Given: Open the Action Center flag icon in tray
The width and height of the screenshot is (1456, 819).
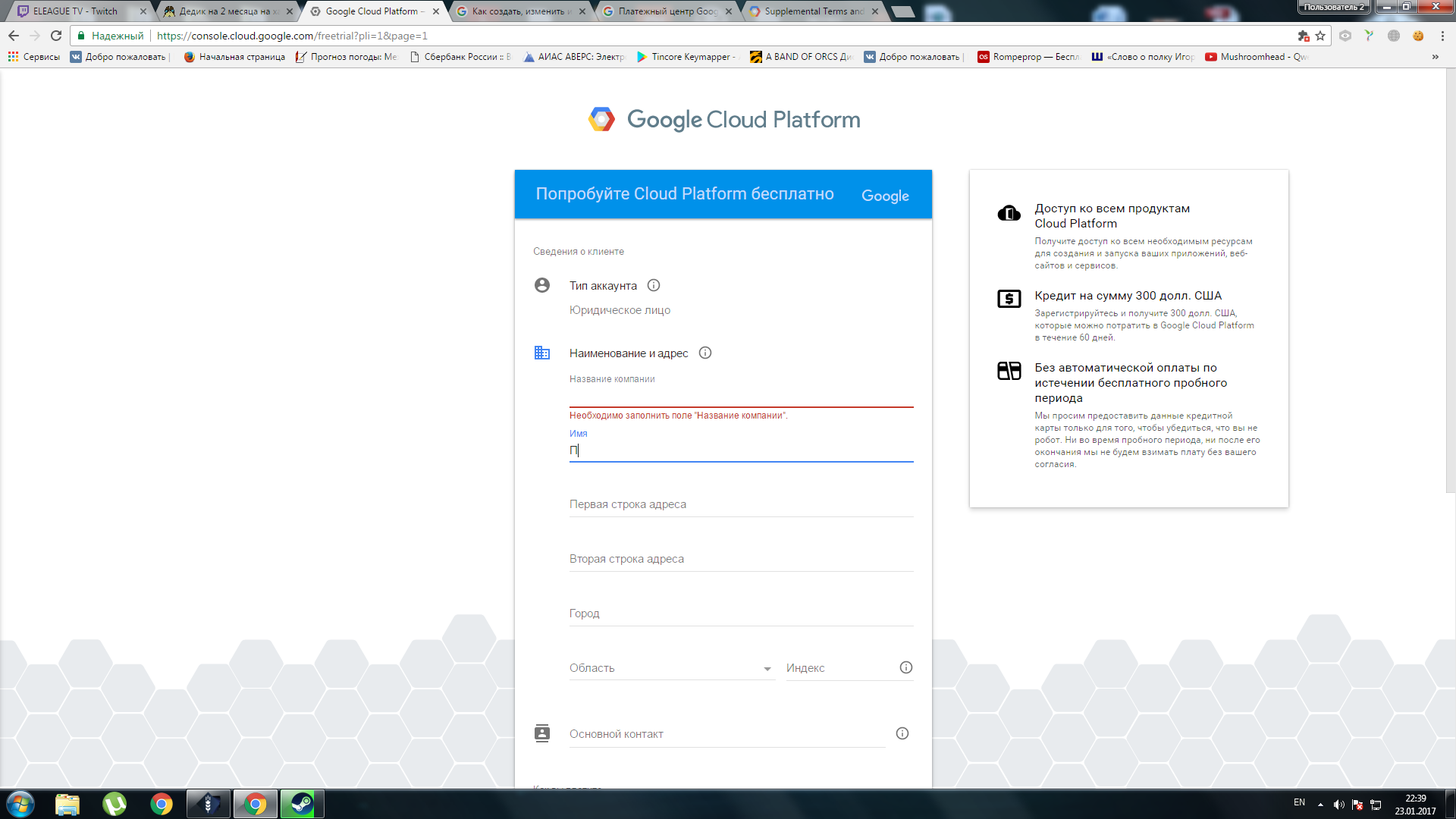Looking at the screenshot, I should click(1357, 805).
